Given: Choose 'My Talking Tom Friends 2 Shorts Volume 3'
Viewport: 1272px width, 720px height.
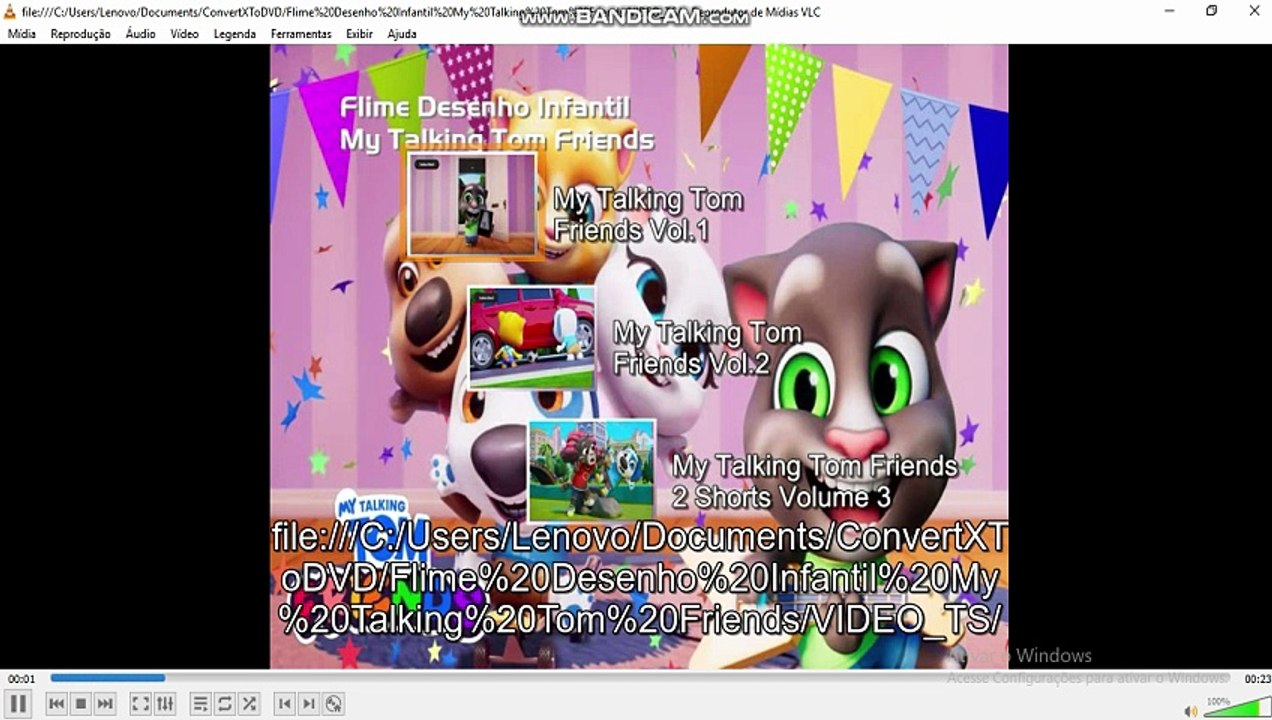Looking at the screenshot, I should (815, 481).
